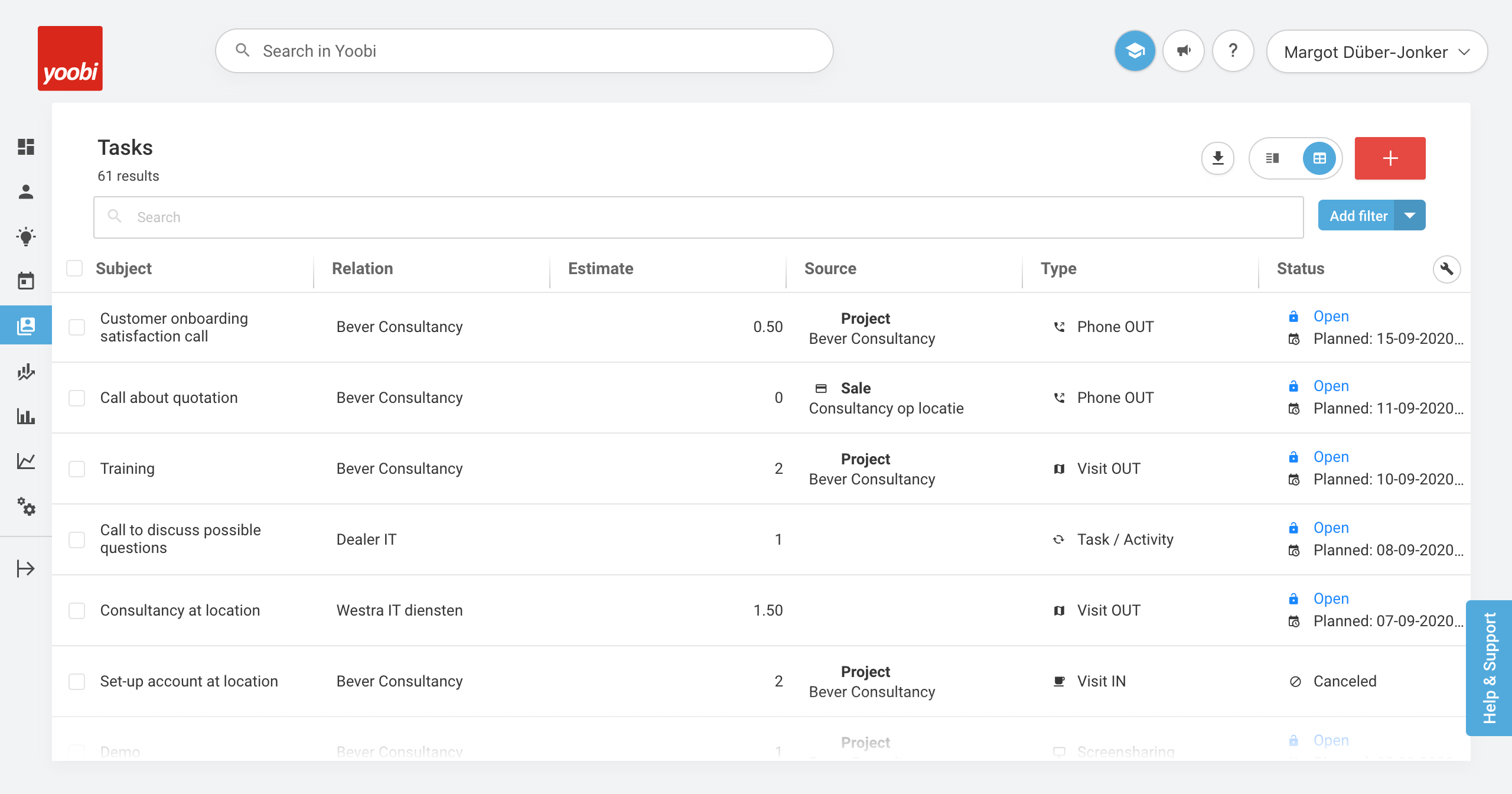Select the active CRM contacts sidebar icon
Screen dimensions: 1512x794
(26, 326)
